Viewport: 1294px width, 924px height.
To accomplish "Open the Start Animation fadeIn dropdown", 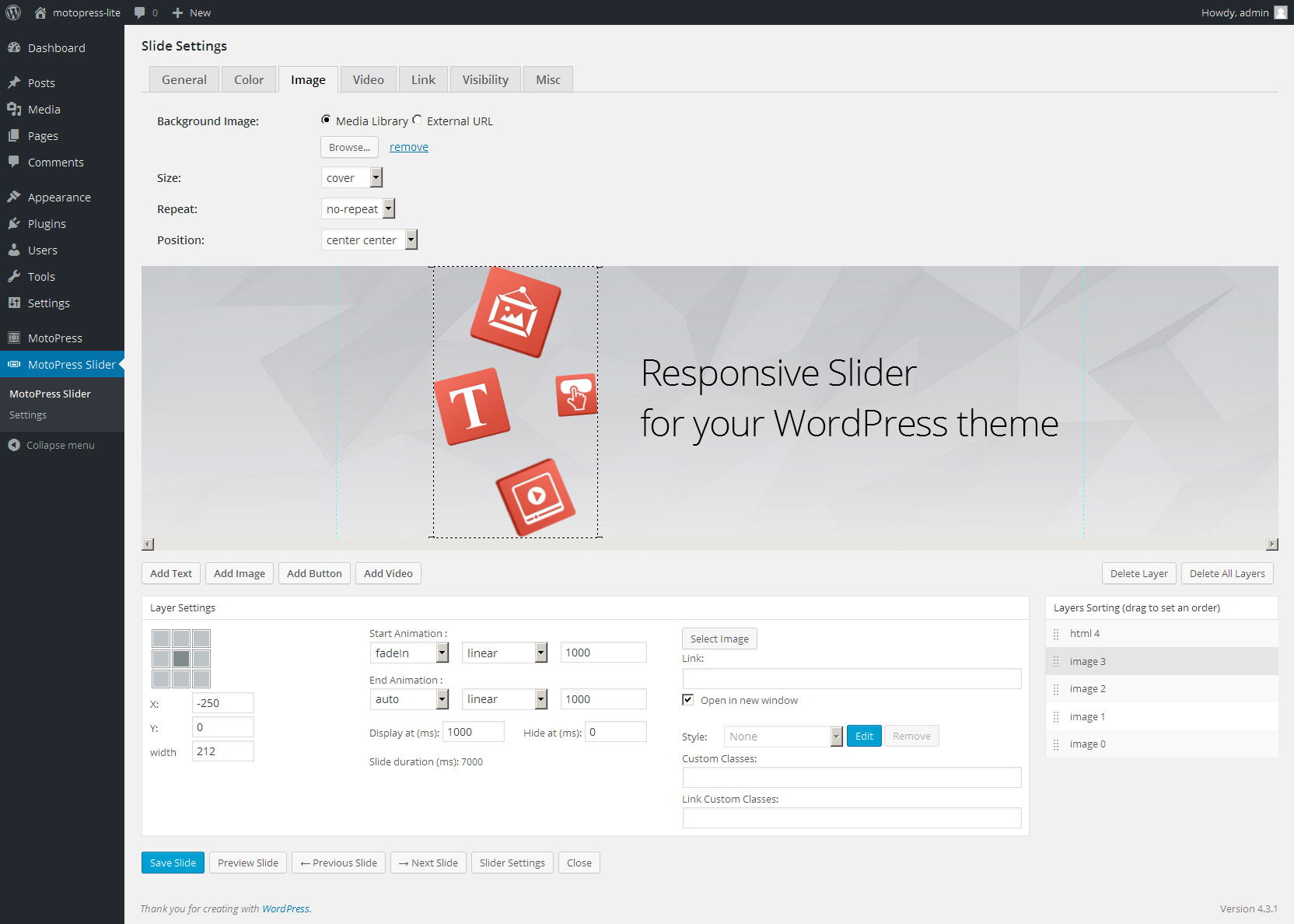I will click(409, 653).
